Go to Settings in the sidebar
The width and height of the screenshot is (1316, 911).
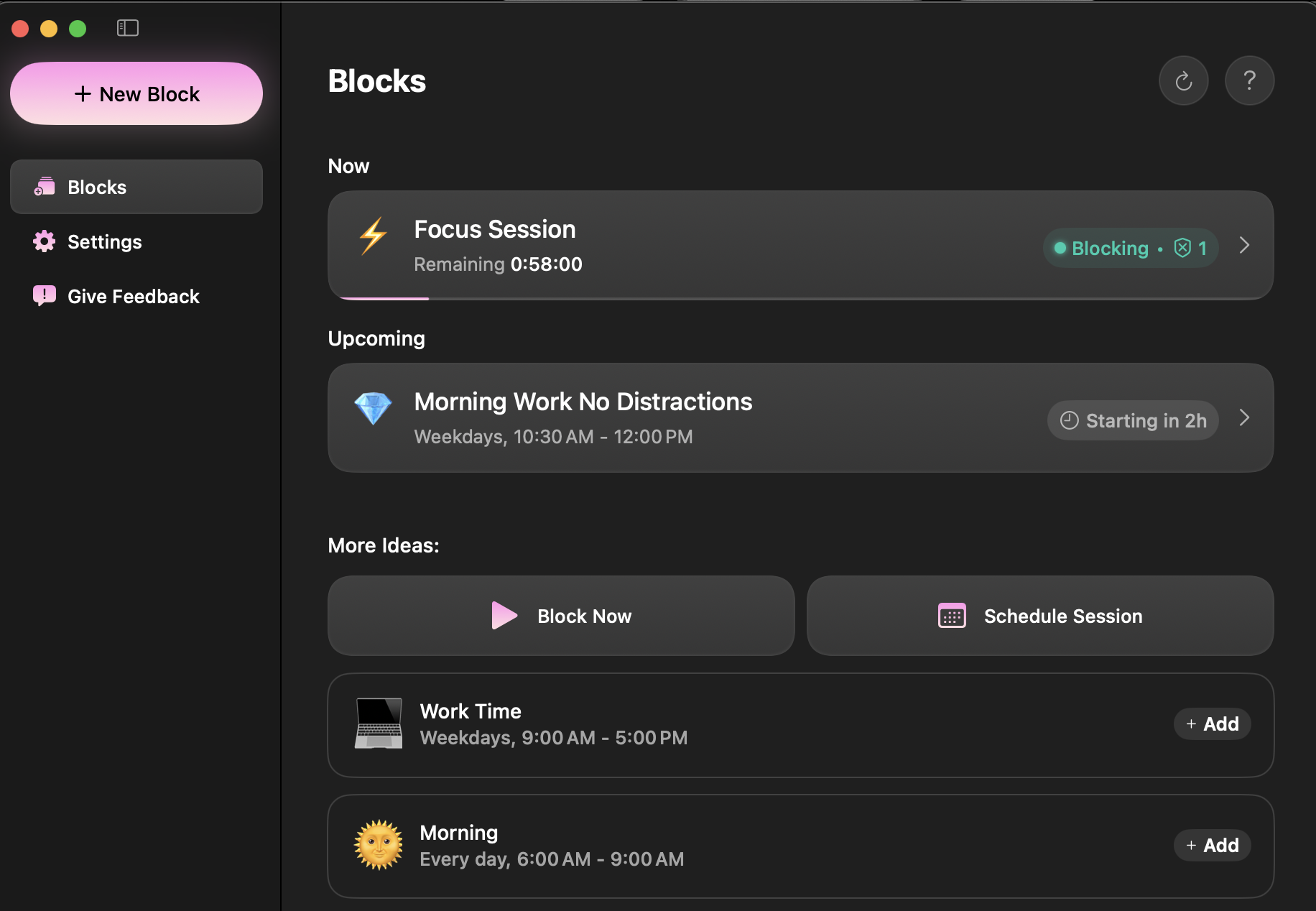pyautogui.click(x=136, y=241)
